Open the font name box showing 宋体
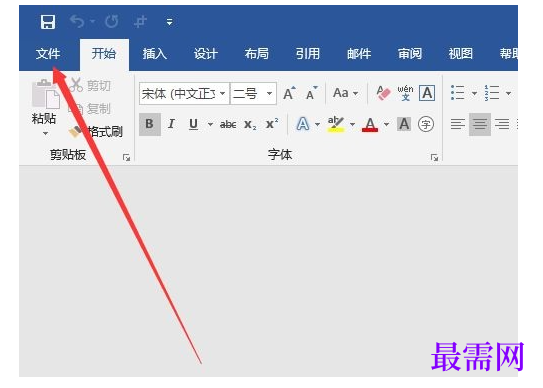The width and height of the screenshot is (543, 388). pyautogui.click(x=184, y=94)
